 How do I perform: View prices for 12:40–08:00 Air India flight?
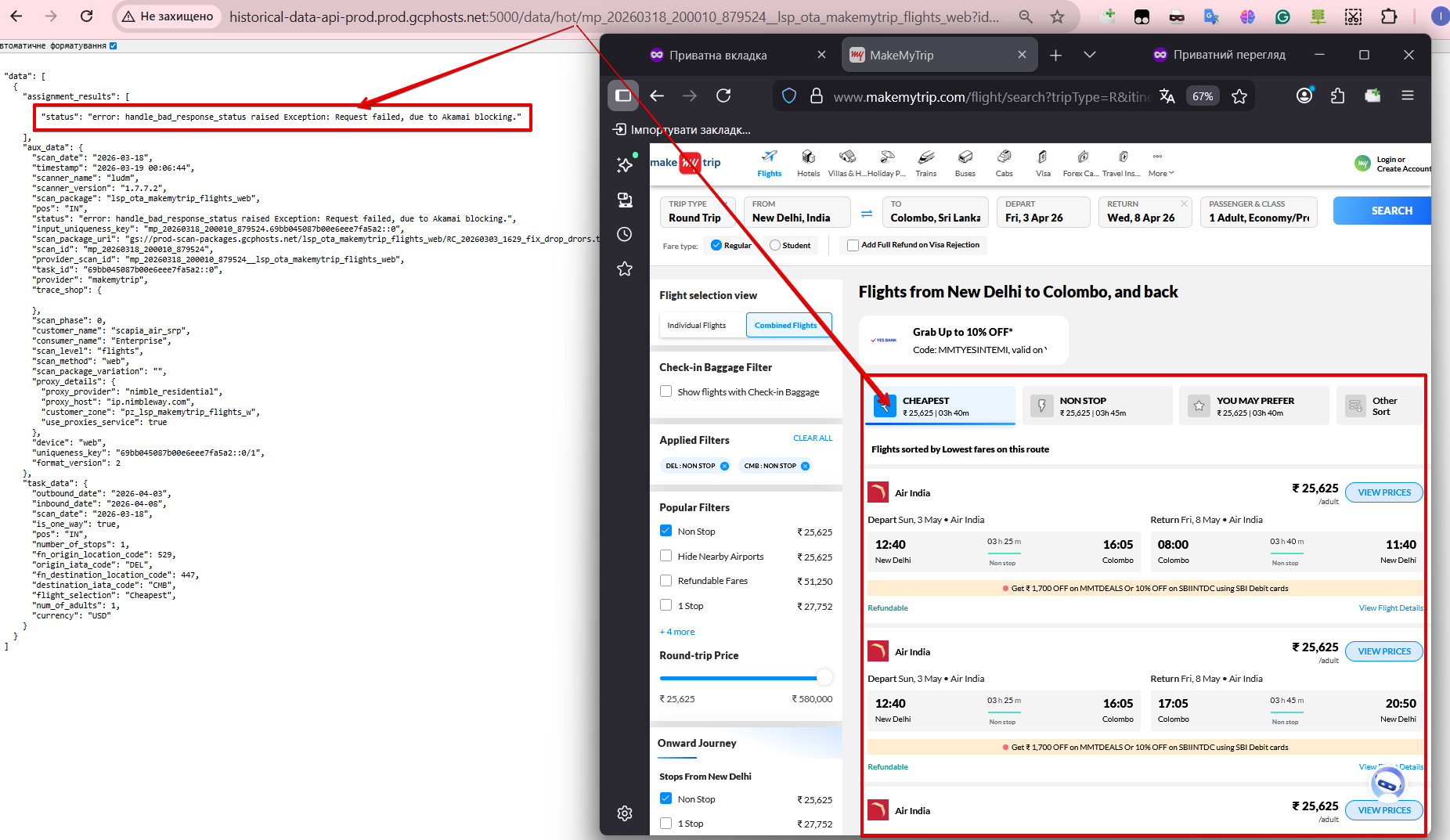tap(1383, 492)
